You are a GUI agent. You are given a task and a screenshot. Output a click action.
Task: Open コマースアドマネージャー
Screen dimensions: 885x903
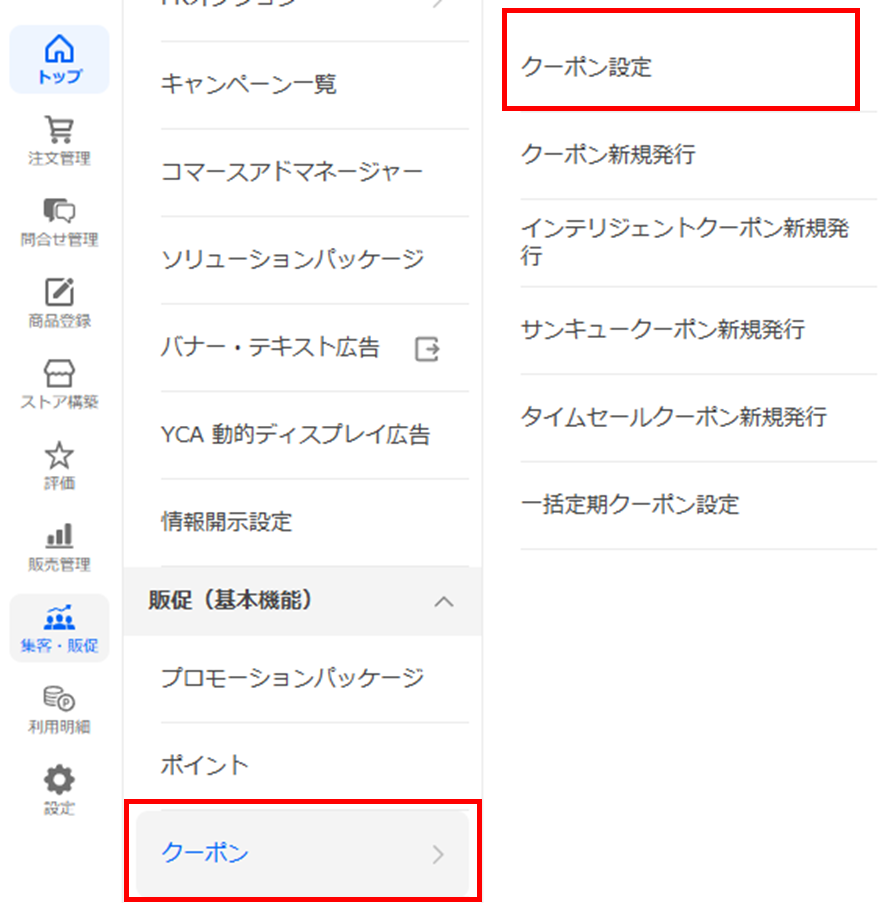pyautogui.click(x=291, y=173)
